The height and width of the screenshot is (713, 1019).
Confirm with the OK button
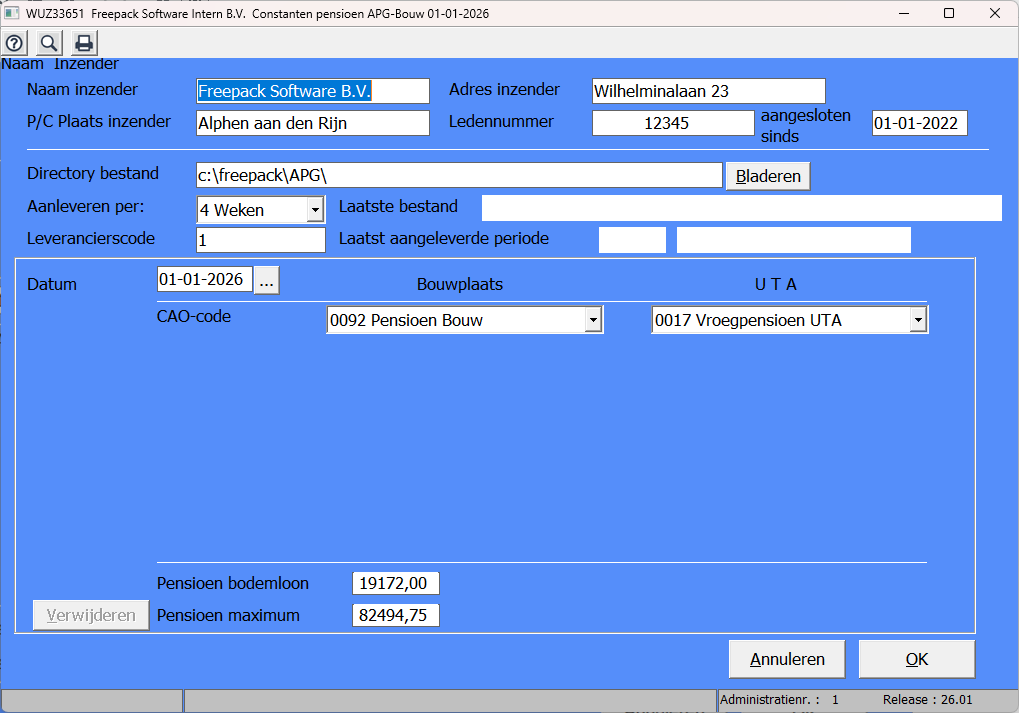point(916,659)
